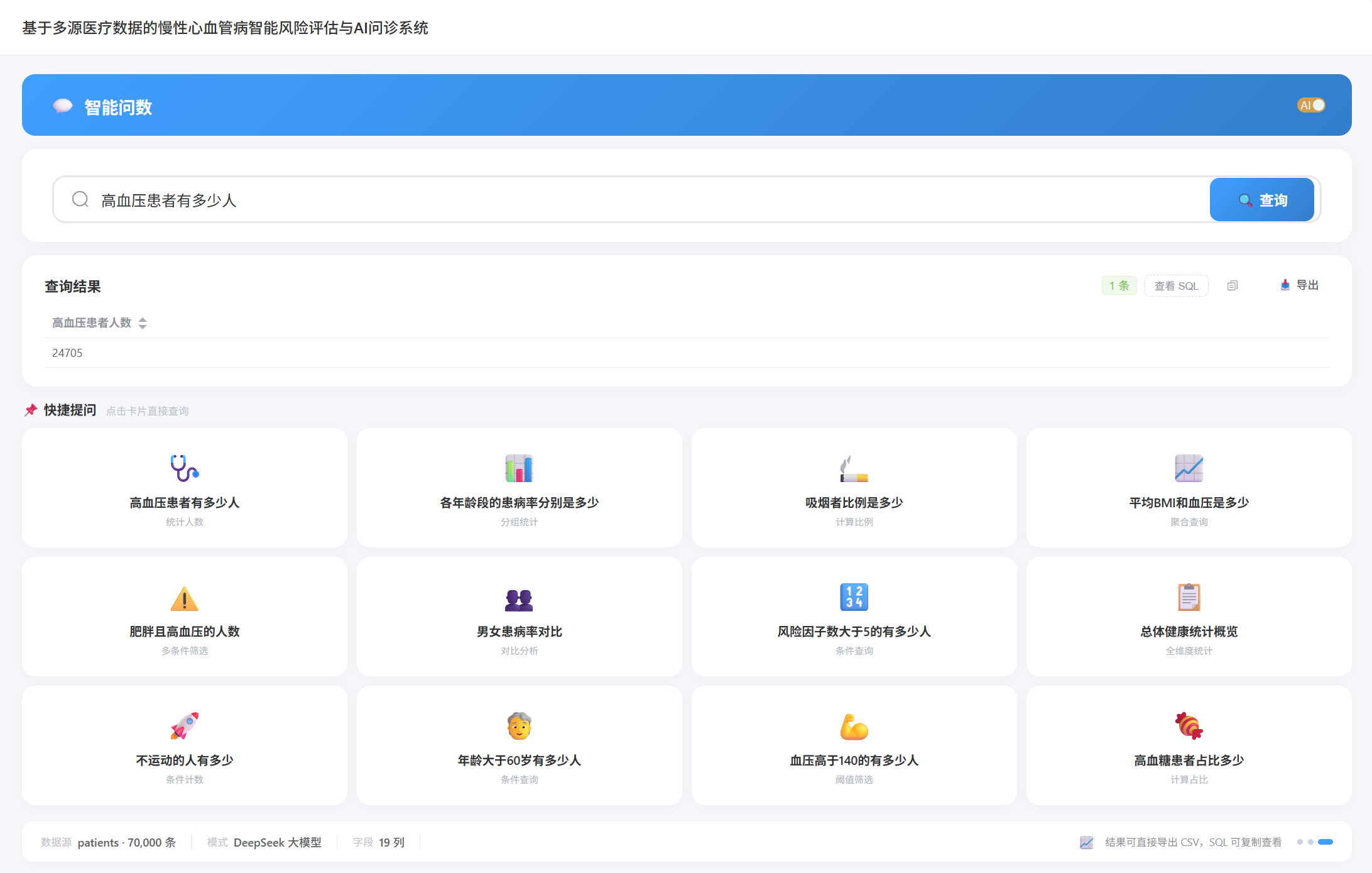Sort by 高血压患者人数 column arrows
The image size is (1372, 873).
(143, 323)
